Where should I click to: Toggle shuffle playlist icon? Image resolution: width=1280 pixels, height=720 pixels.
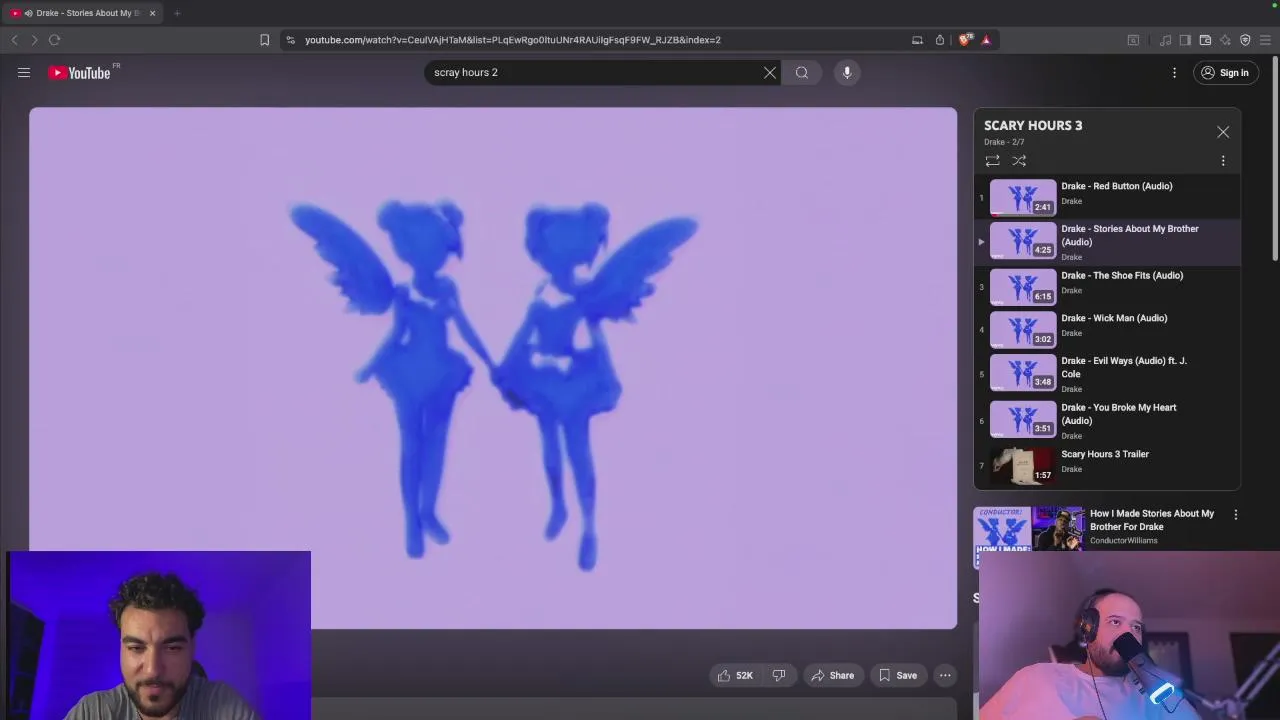[1019, 160]
